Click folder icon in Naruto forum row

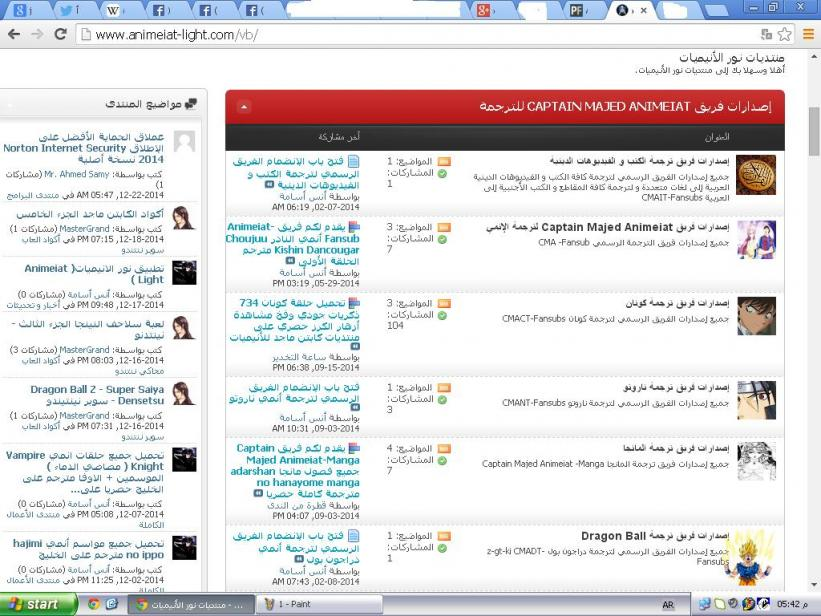click(x=444, y=388)
